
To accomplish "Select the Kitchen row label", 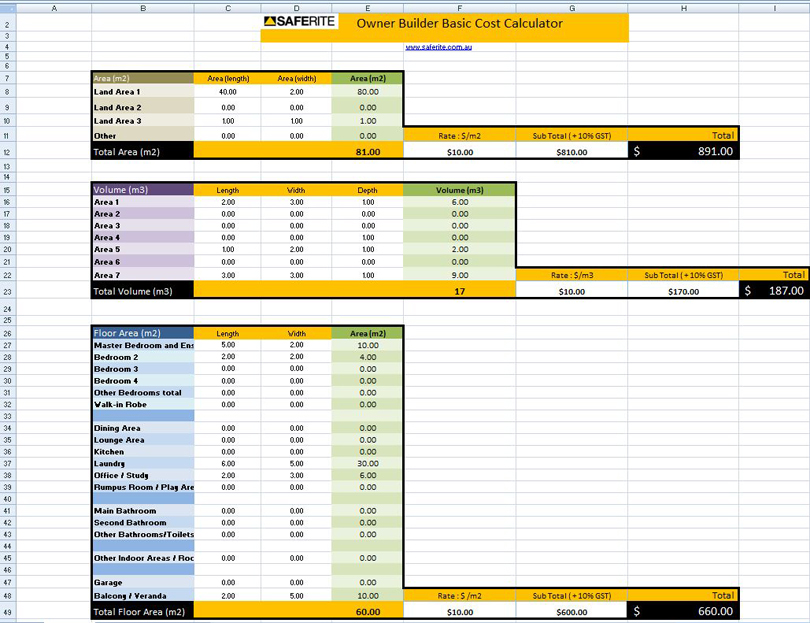I will click(142, 452).
